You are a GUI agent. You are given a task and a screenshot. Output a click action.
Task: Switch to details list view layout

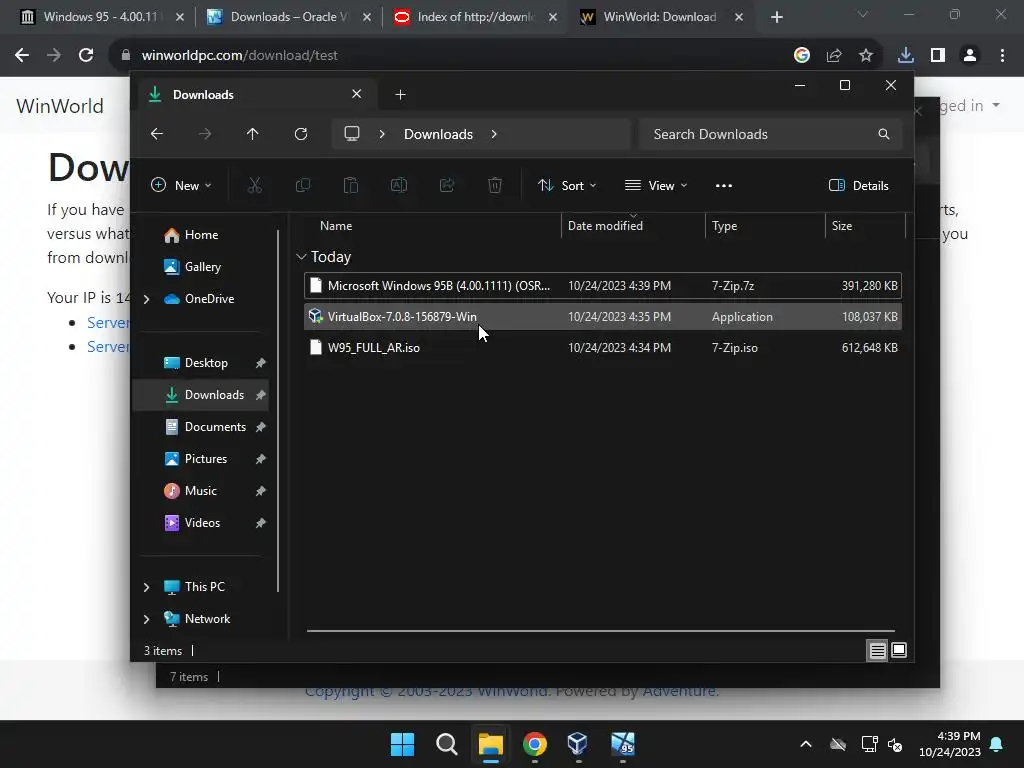pyautogui.click(x=877, y=650)
